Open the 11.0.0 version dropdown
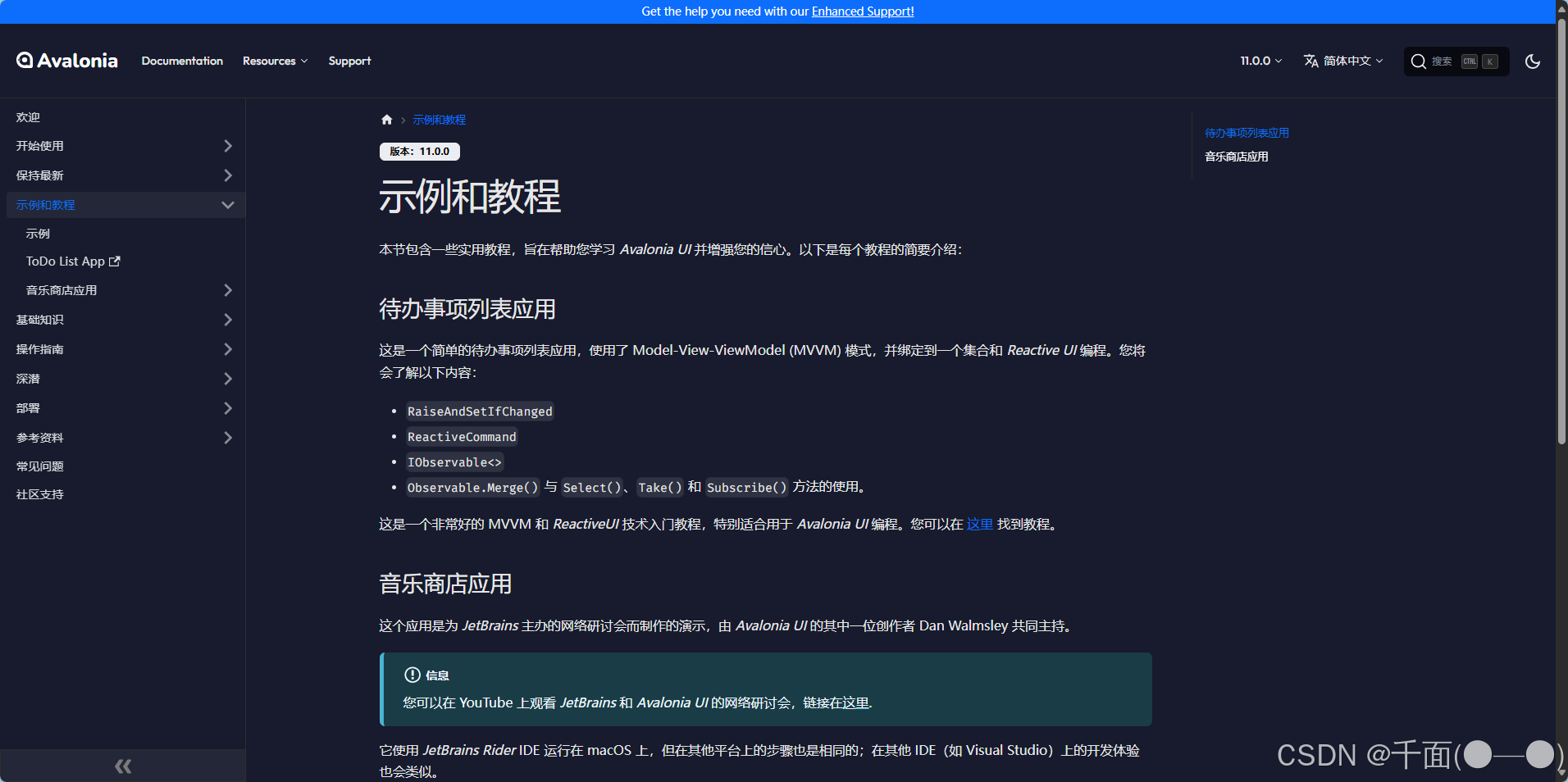 [1260, 61]
